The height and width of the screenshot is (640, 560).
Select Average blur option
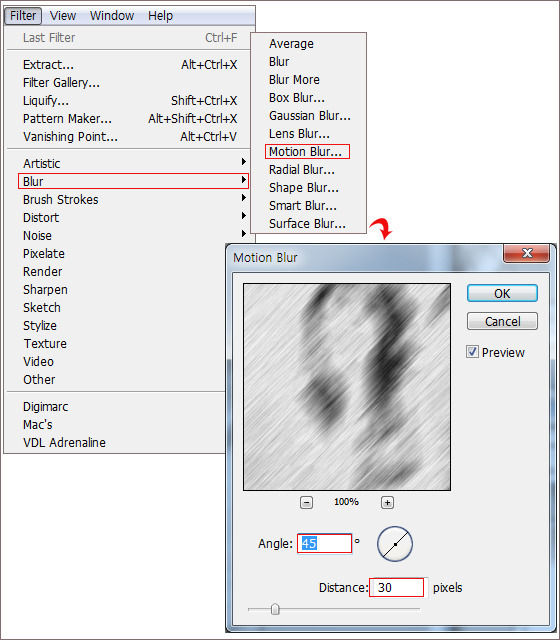click(x=291, y=44)
